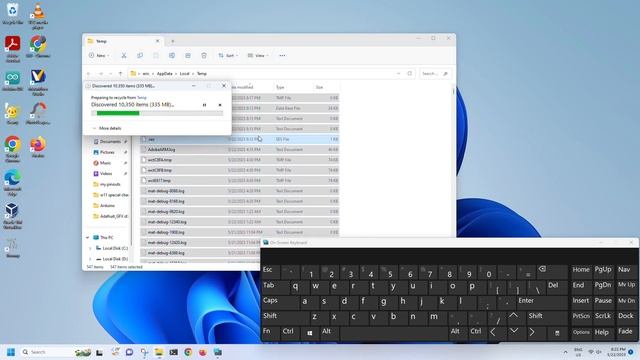The image size is (640, 360).
Task: Refresh the Temp folder view
Action: (409, 73)
